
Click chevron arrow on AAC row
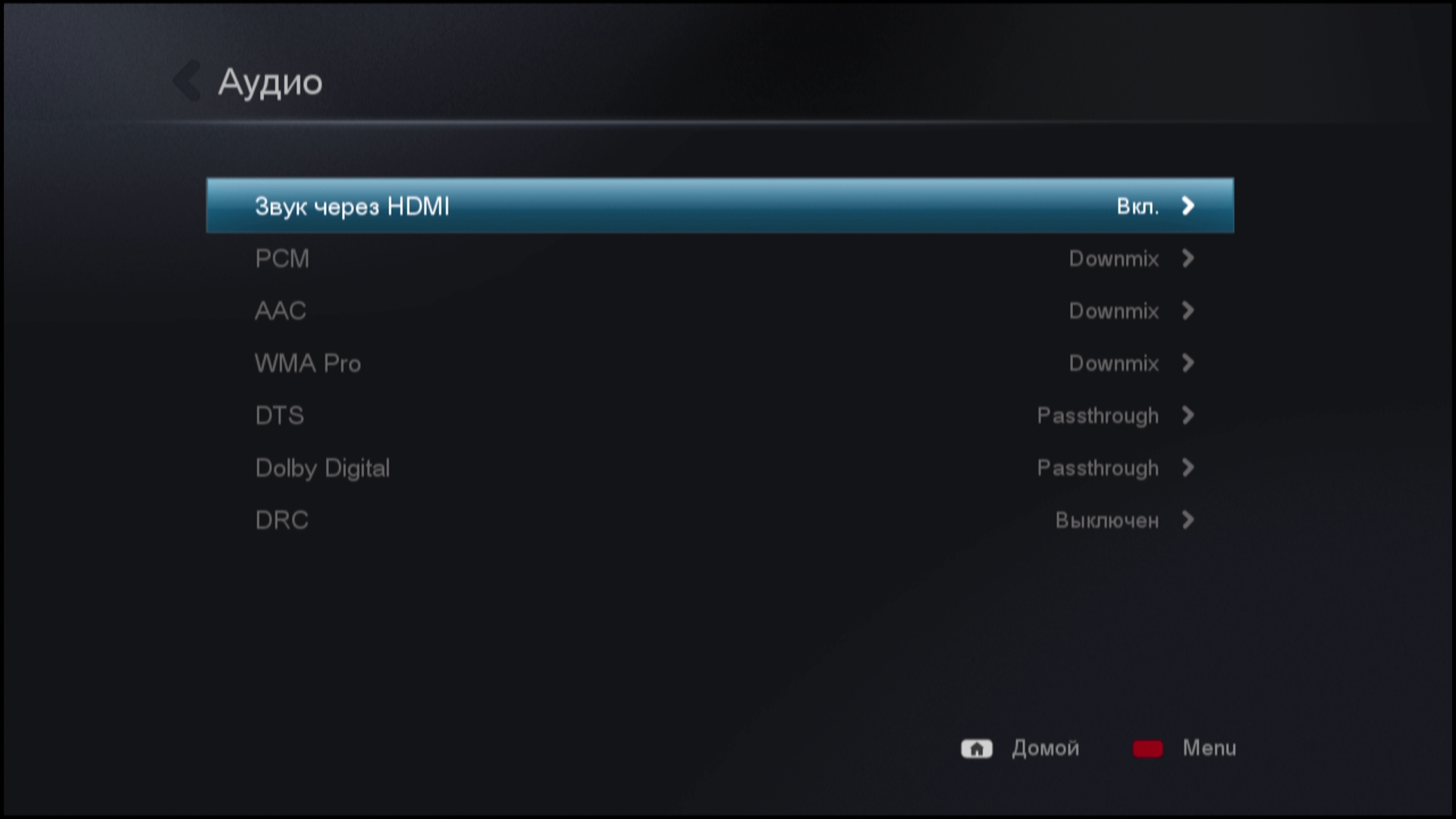[1188, 311]
